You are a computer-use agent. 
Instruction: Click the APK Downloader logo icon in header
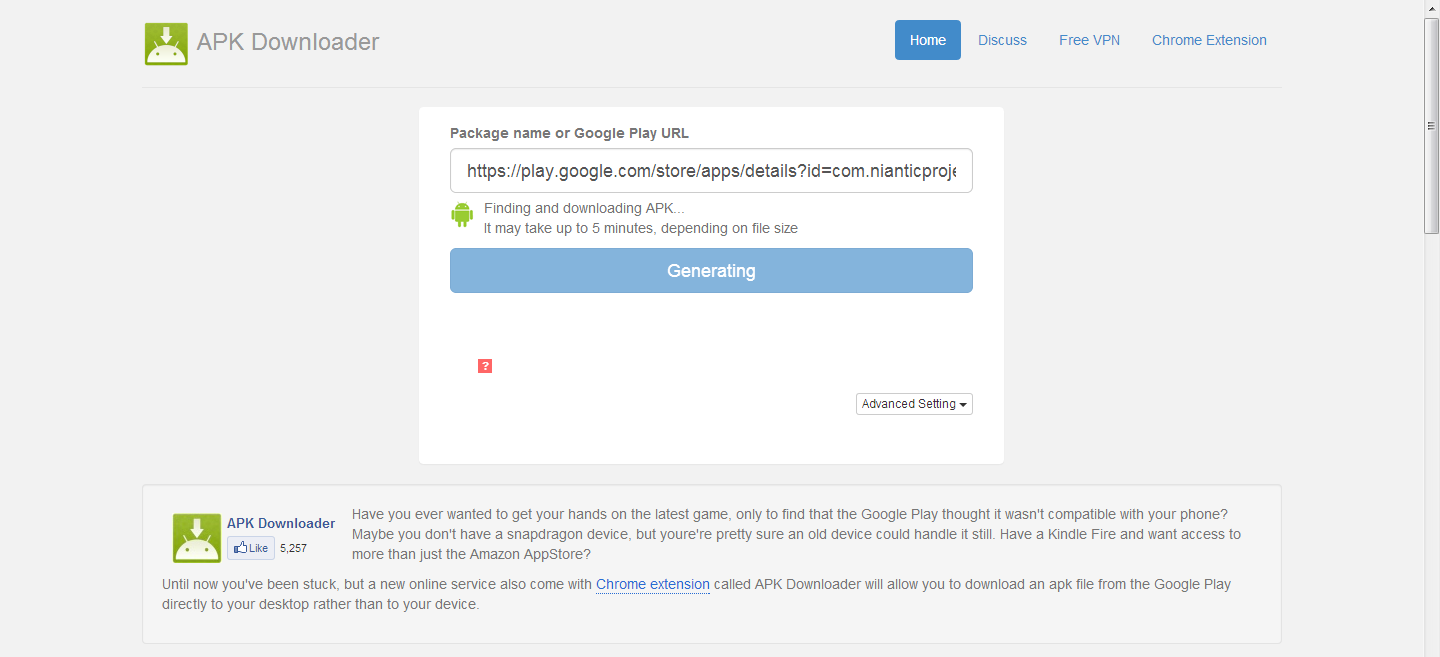coord(166,43)
